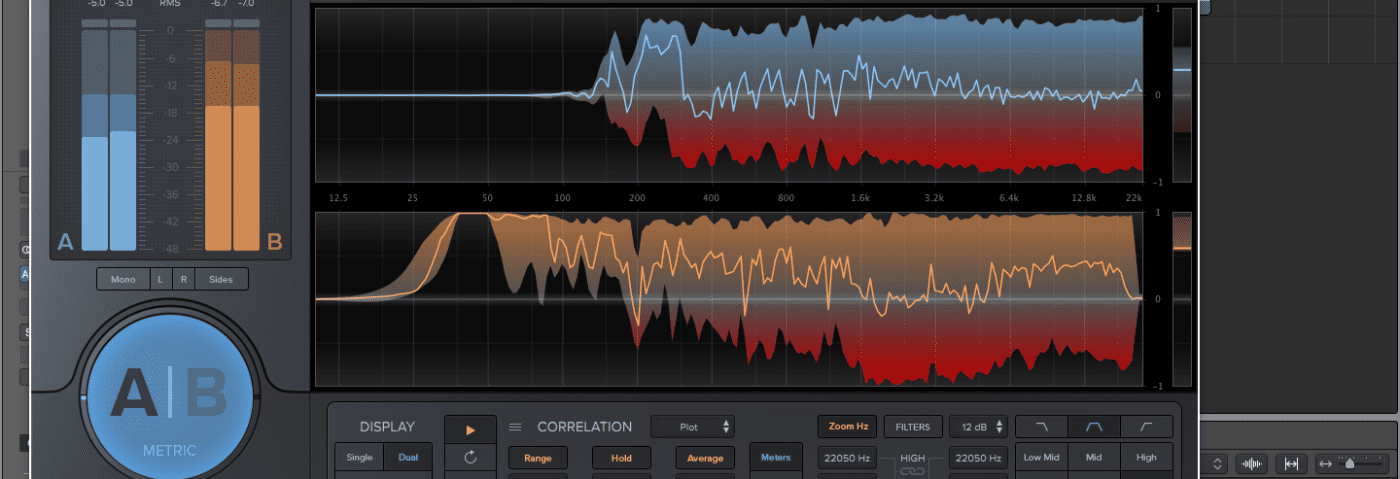1400x479 pixels.
Task: Click the waveform zoom icon
Action: (x=1250, y=464)
